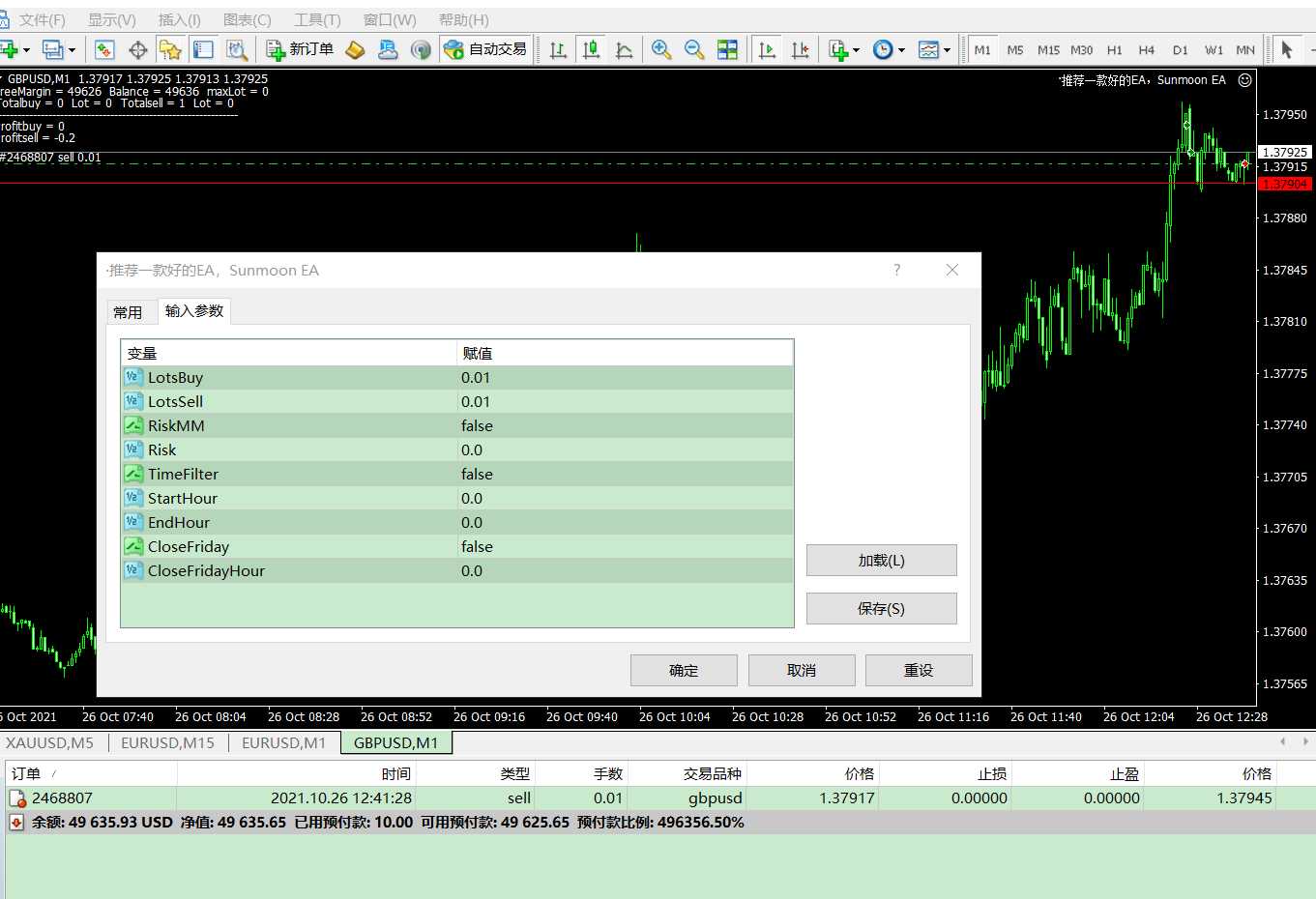Viewport: 1316px width, 899px height.
Task: Click the balance row icon beside 余额
Action: [16, 823]
